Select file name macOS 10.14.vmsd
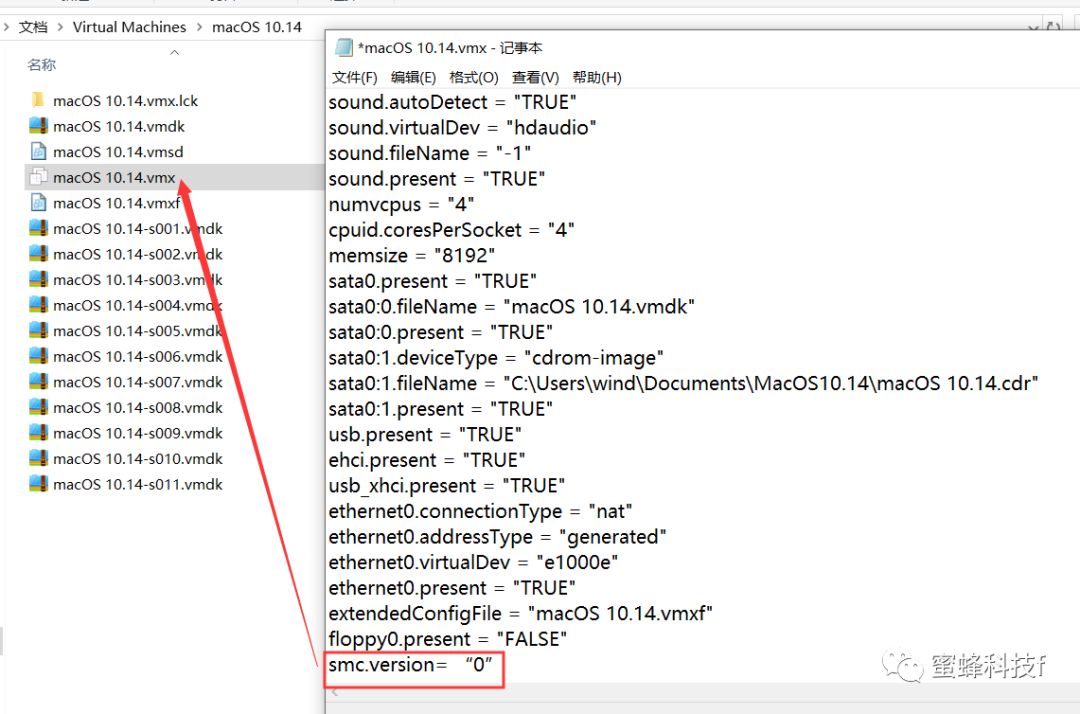Image resolution: width=1080 pixels, height=714 pixels. tap(118, 151)
